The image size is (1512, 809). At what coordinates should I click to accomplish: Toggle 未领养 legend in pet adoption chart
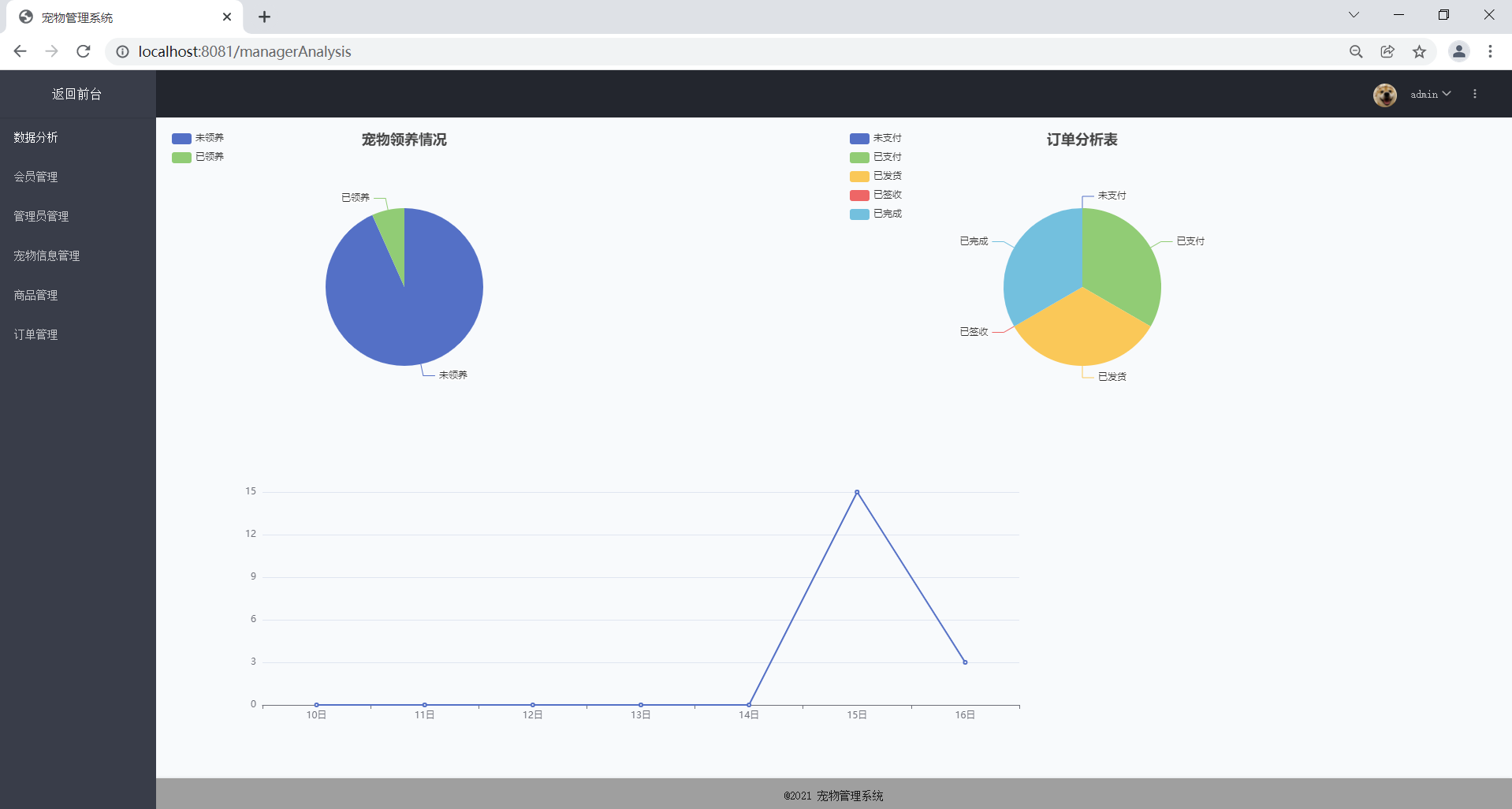198,138
